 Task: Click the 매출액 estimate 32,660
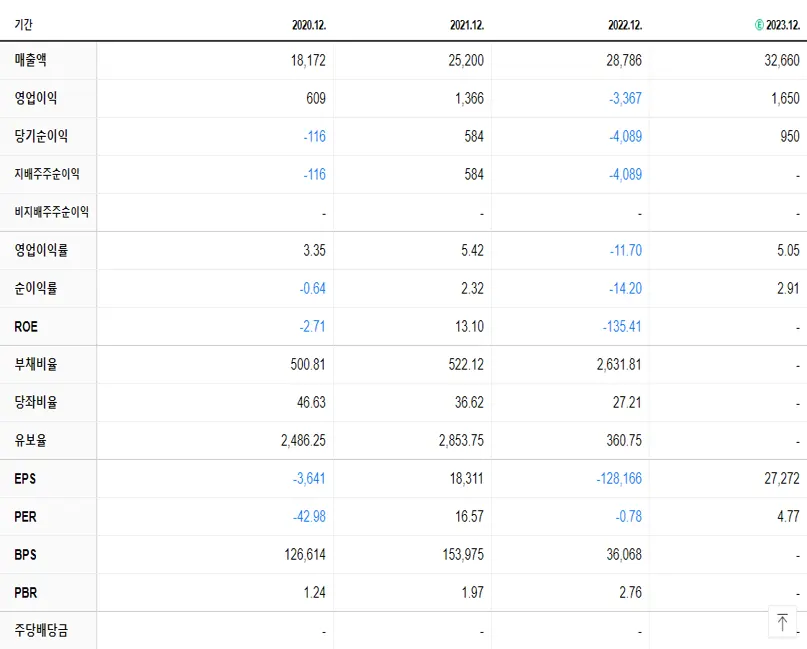782,60
